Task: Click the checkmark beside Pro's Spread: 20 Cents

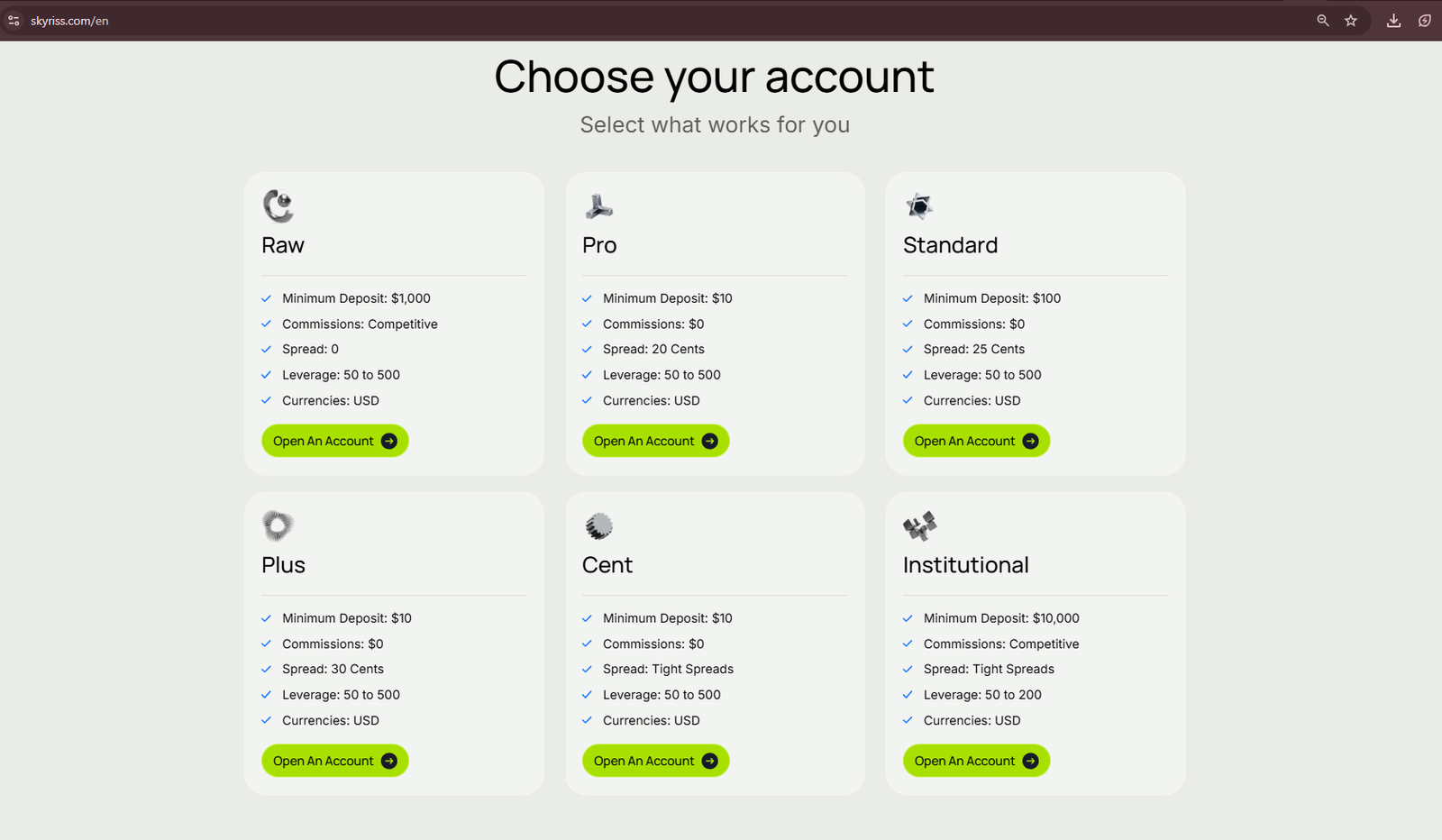Action: click(587, 349)
